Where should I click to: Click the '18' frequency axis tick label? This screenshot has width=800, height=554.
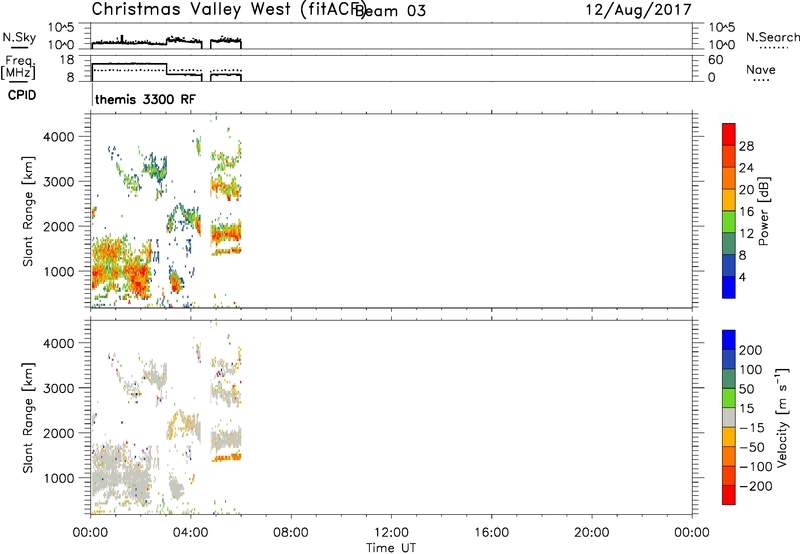[67, 60]
